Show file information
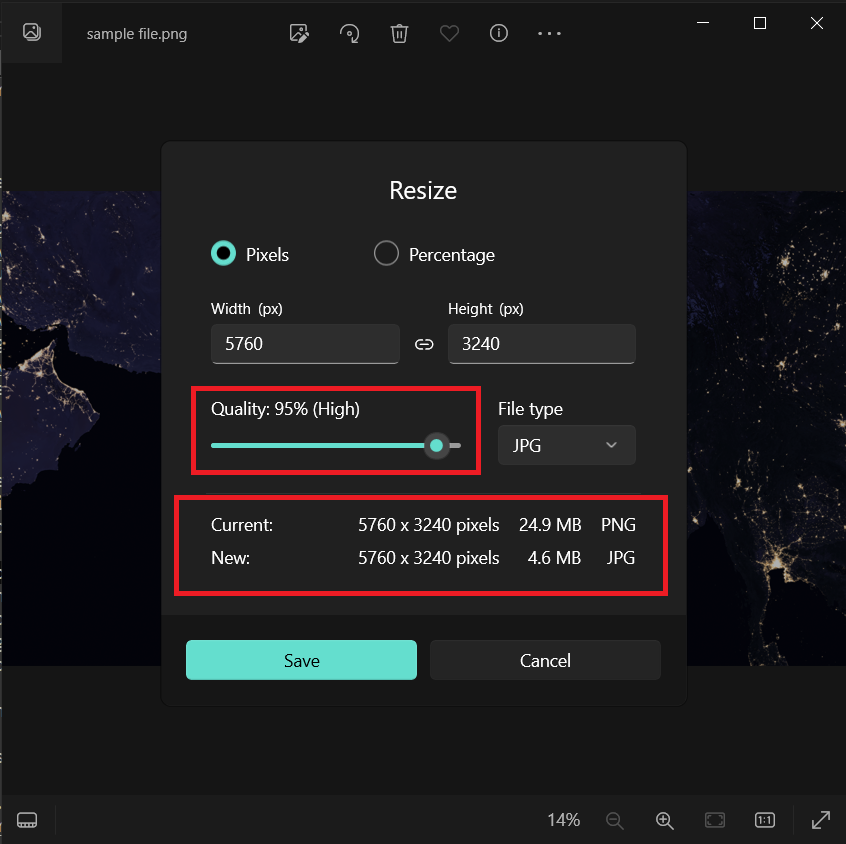 (498, 33)
